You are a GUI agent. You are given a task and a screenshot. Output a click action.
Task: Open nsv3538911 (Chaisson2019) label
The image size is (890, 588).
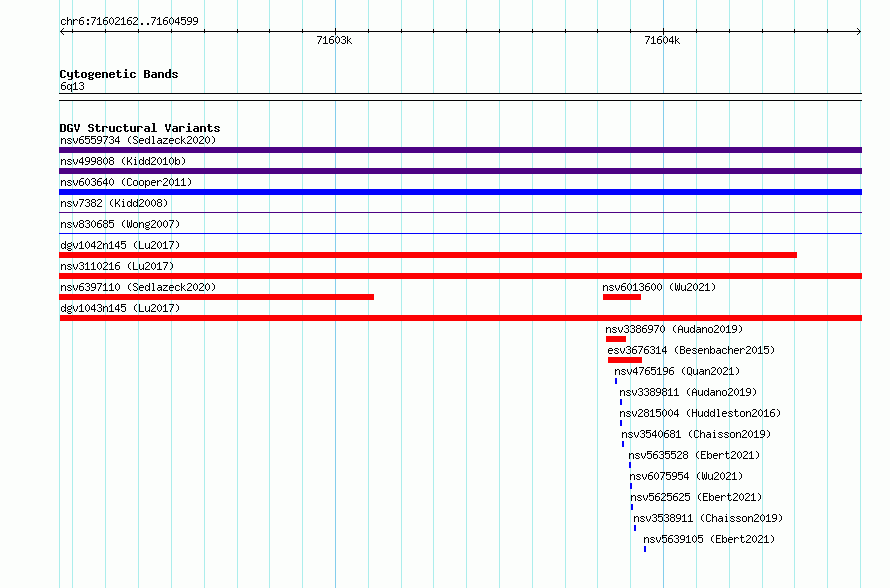click(x=708, y=518)
